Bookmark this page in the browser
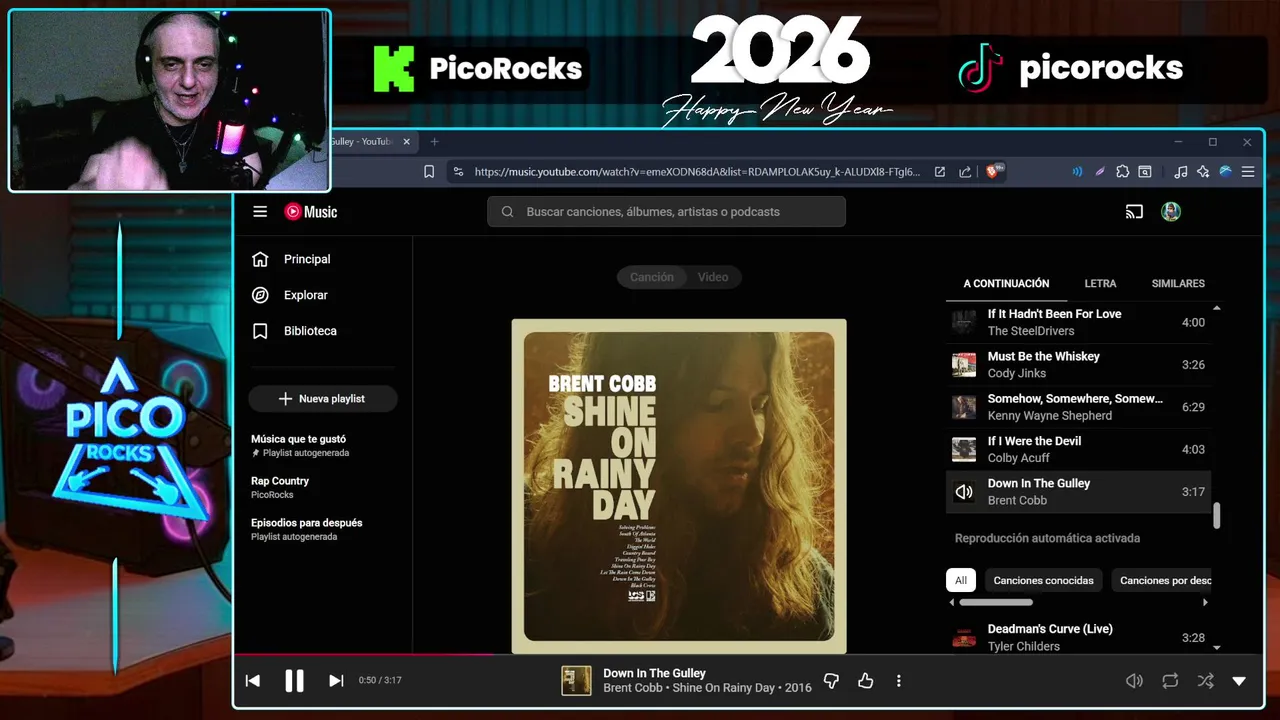 click(429, 172)
